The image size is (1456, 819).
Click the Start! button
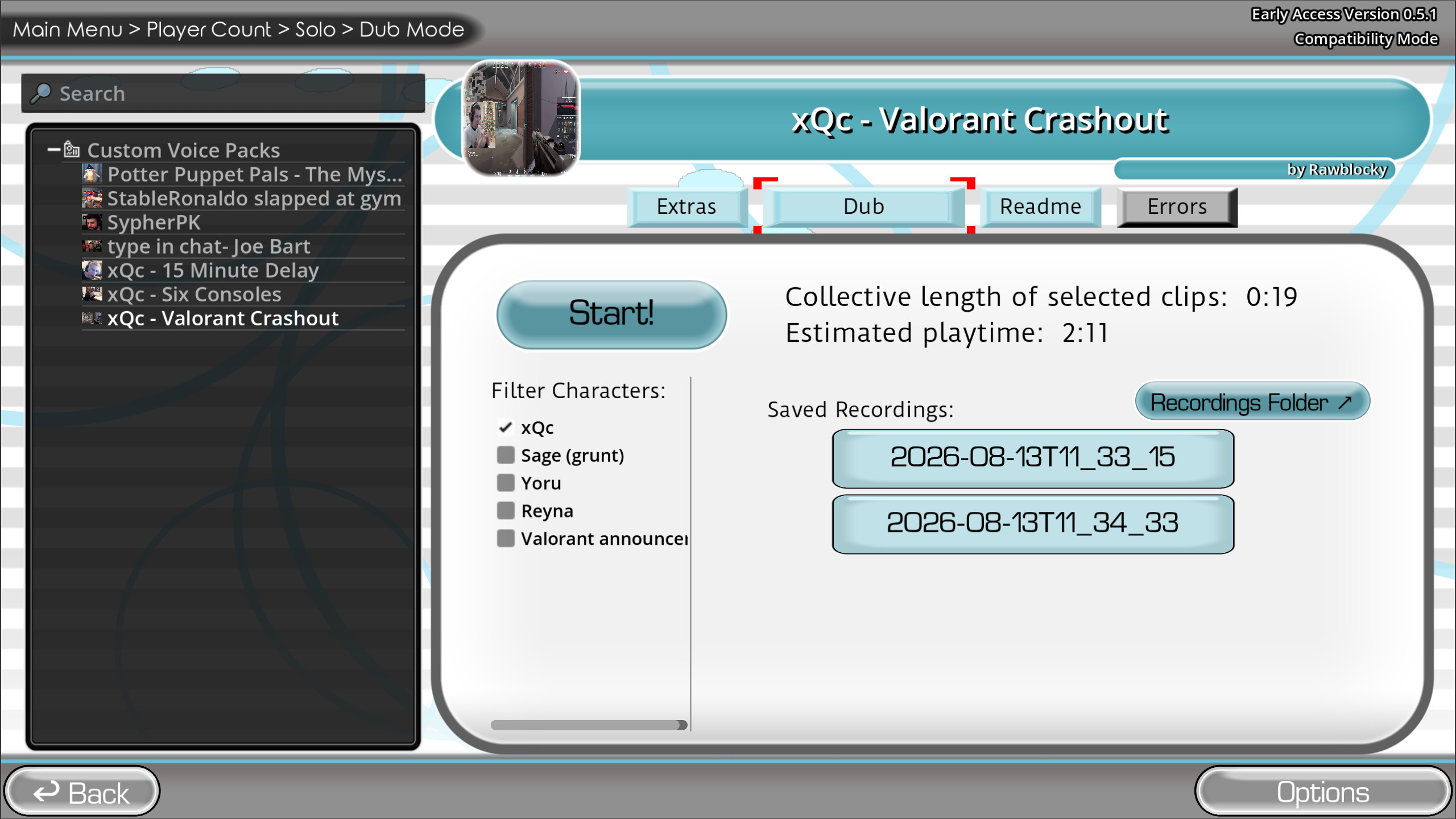pos(611,314)
